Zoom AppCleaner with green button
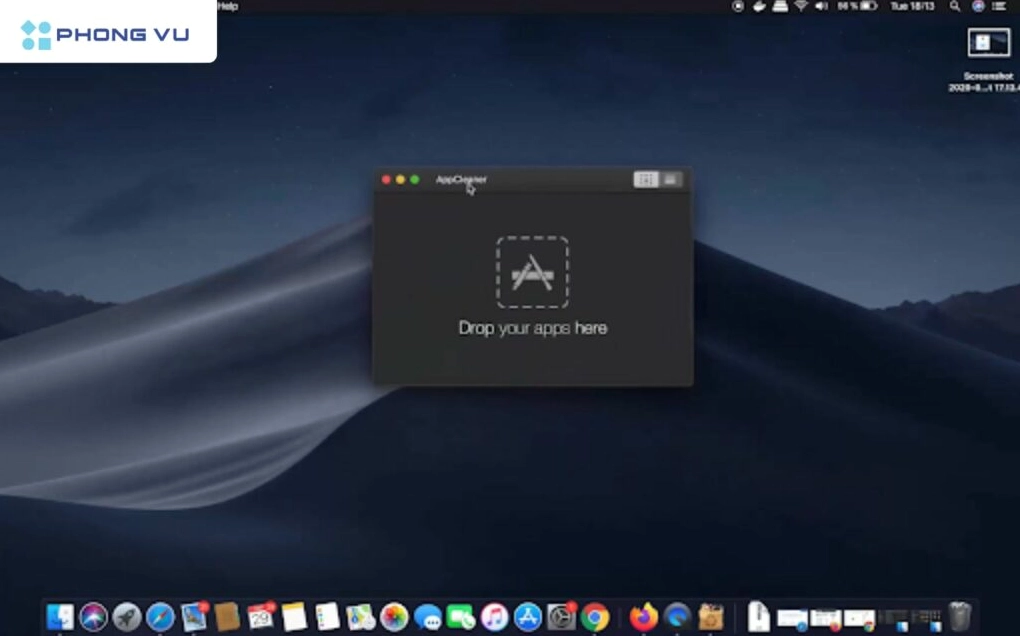This screenshot has height=636, width=1020. tap(414, 179)
